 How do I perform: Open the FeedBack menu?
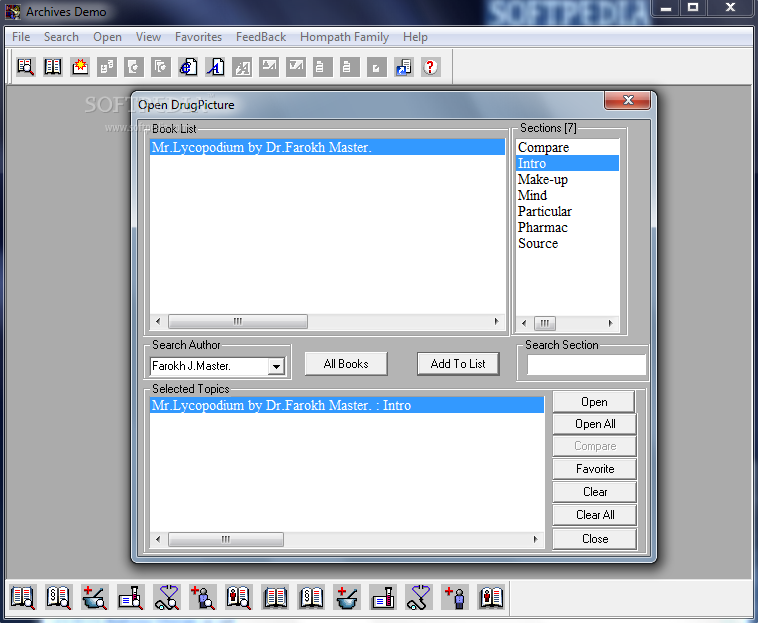click(261, 37)
